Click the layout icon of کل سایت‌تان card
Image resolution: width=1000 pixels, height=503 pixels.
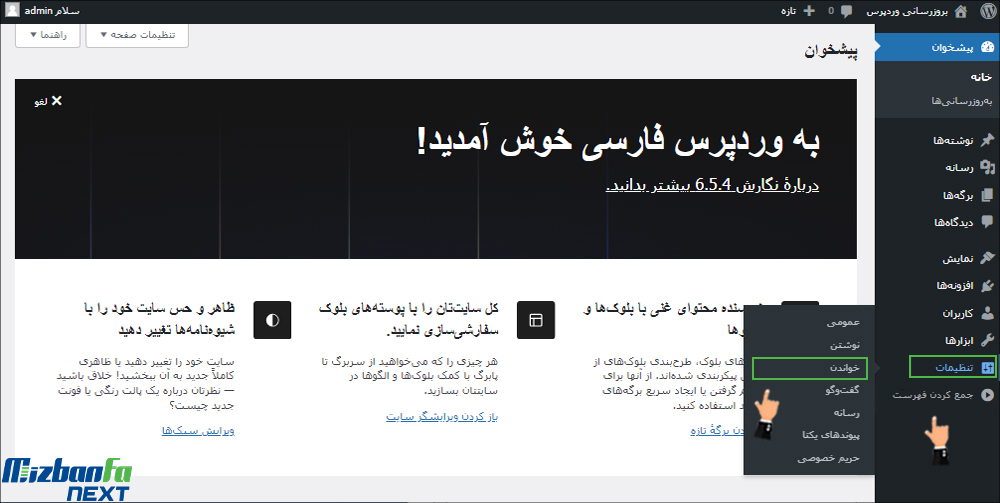tap(536, 320)
